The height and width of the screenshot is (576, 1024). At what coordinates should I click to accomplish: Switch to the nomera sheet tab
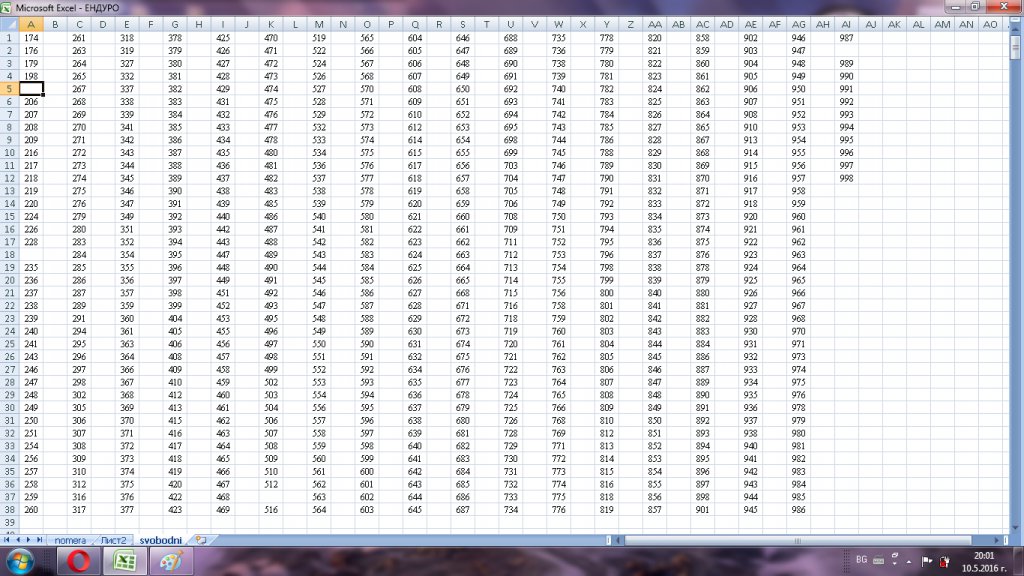(70, 540)
